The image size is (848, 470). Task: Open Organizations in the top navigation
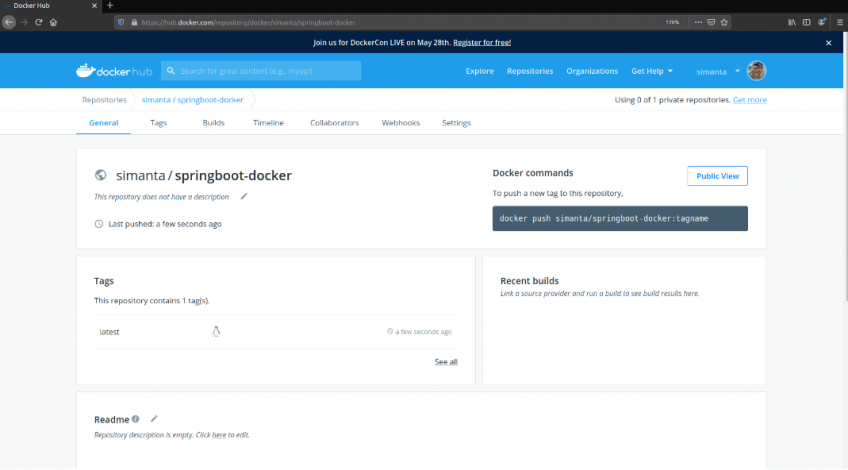[592, 71]
